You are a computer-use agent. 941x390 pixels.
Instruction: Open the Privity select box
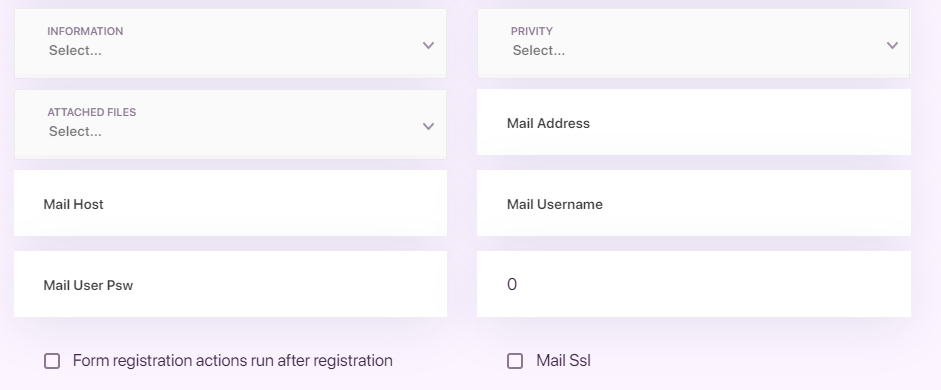pos(694,43)
